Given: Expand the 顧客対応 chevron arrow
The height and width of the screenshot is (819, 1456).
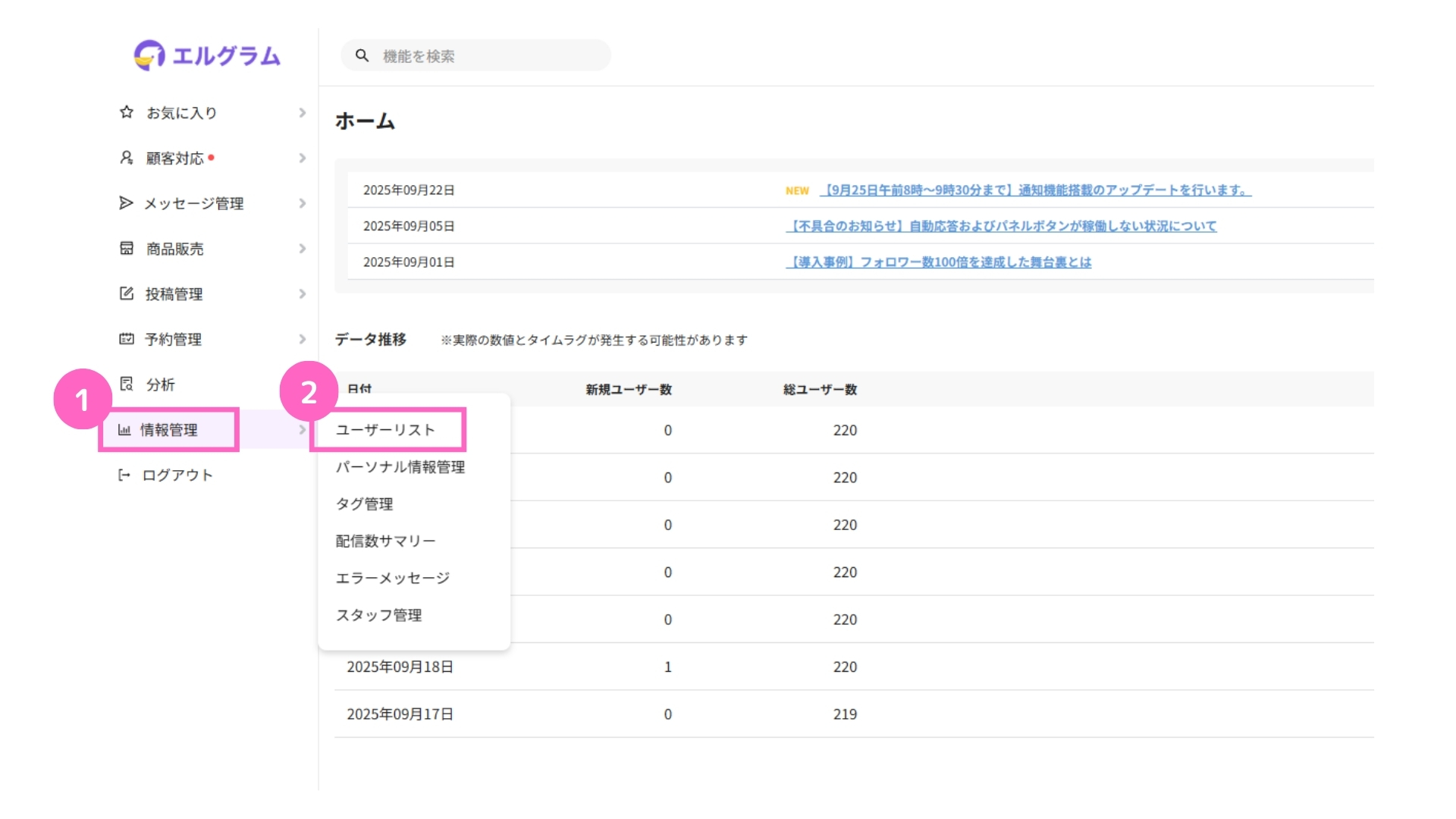Looking at the screenshot, I should 302,158.
